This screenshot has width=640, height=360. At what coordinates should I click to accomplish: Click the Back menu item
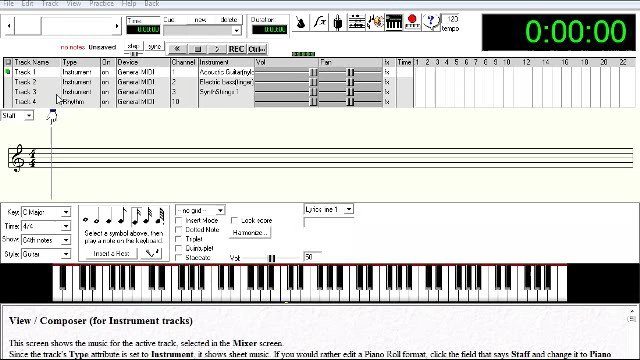click(151, 4)
